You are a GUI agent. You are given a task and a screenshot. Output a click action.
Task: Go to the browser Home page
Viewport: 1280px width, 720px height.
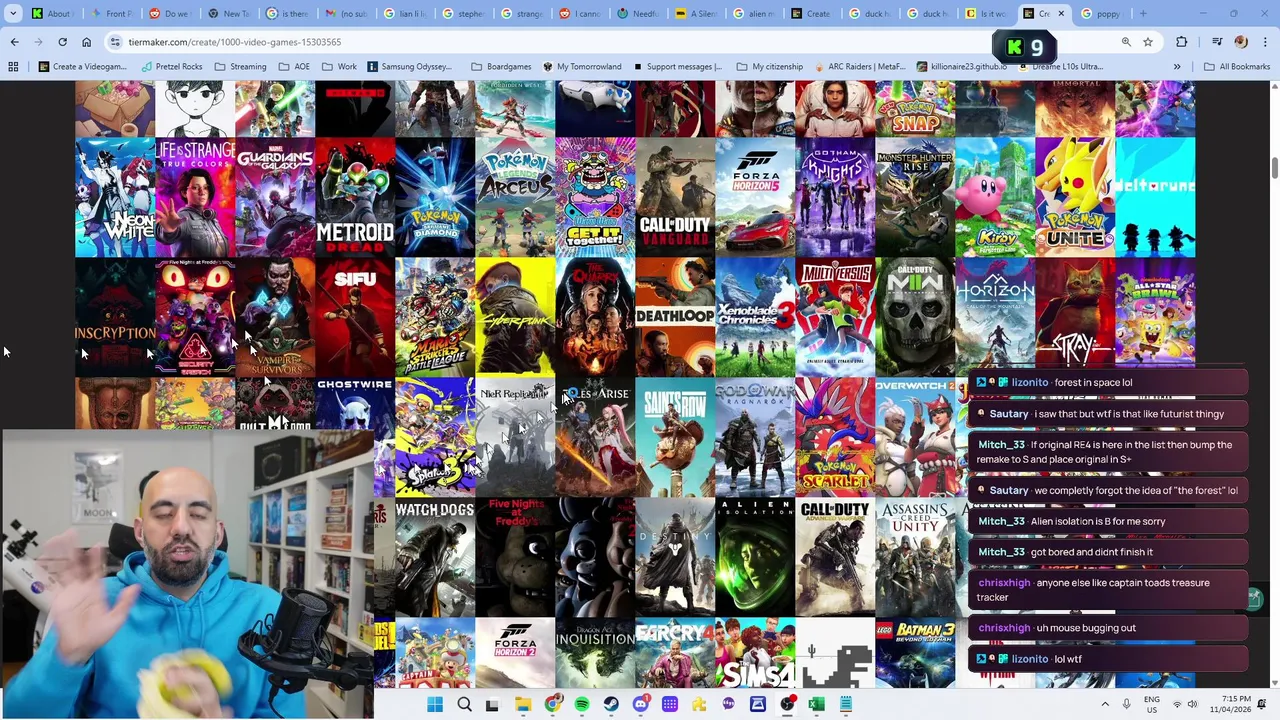pos(86,42)
